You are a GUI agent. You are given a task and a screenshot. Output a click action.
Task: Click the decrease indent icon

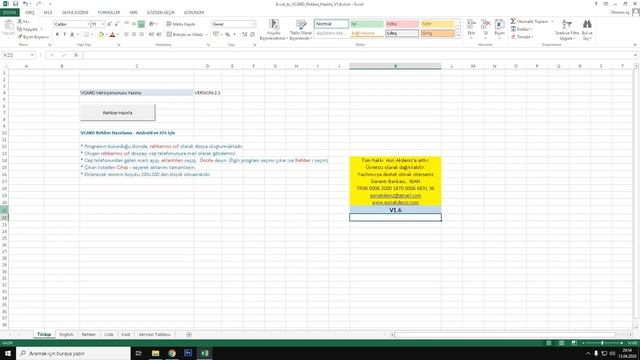click(x=151, y=34)
